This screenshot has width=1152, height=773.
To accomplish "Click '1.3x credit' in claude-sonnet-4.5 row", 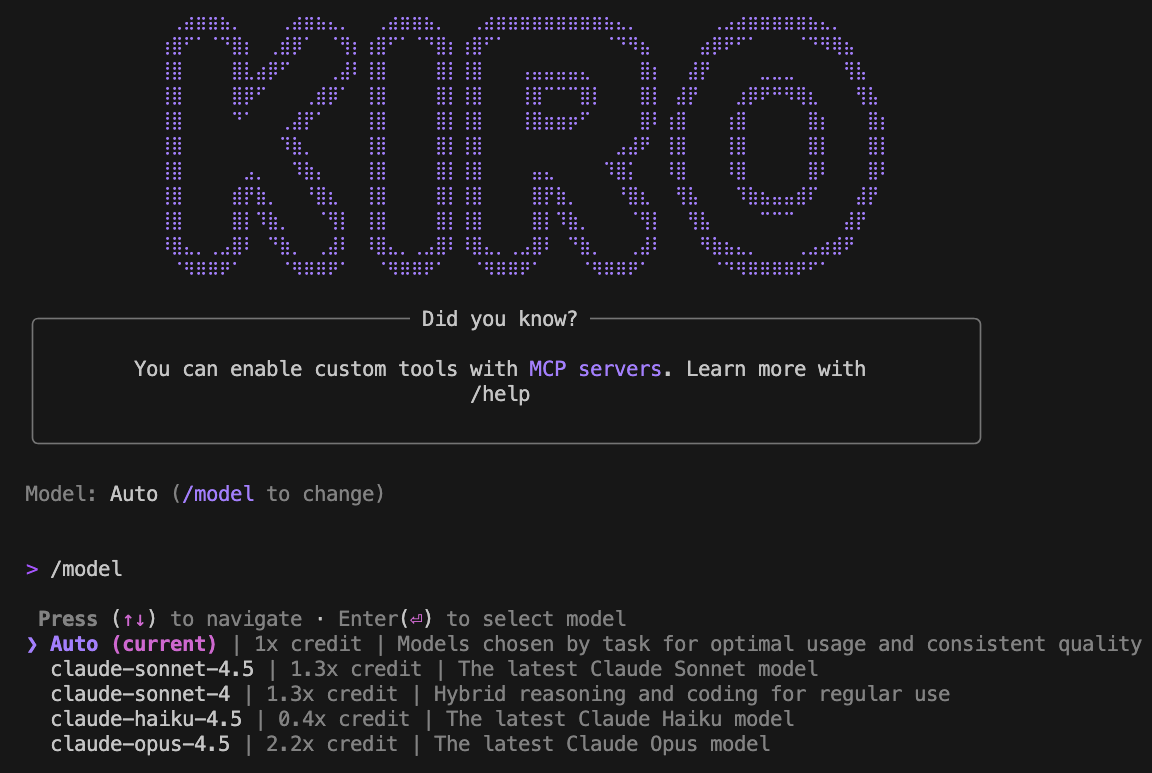I will pyautogui.click(x=356, y=669).
